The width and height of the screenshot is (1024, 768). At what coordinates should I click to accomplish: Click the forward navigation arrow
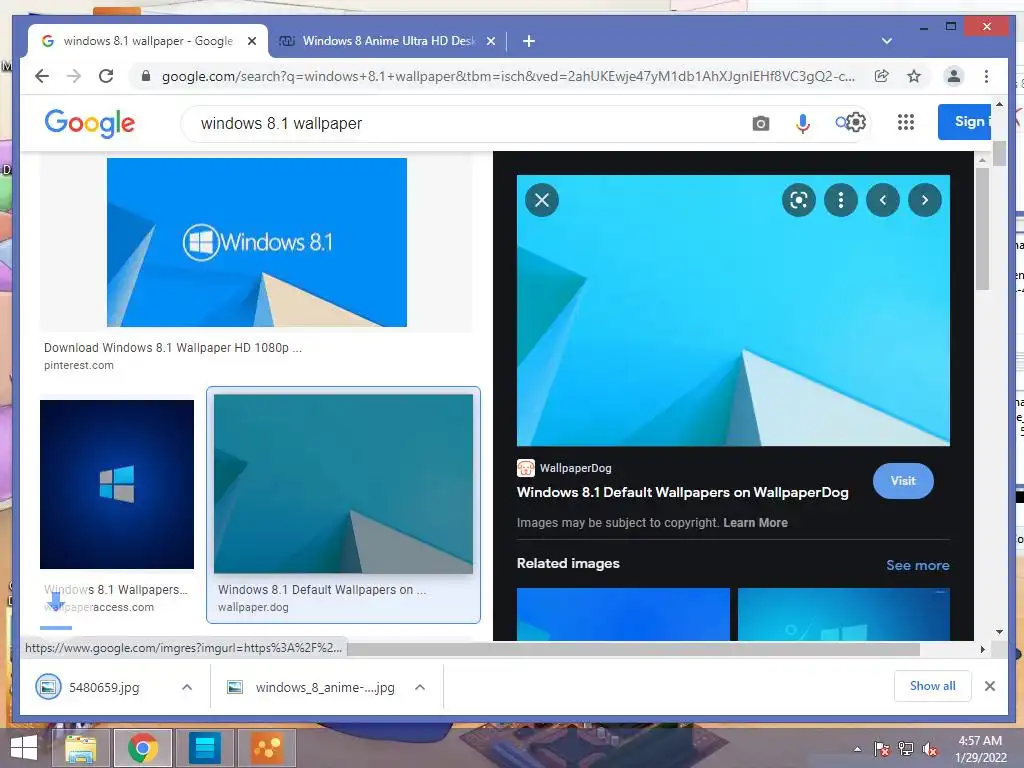[x=74, y=76]
